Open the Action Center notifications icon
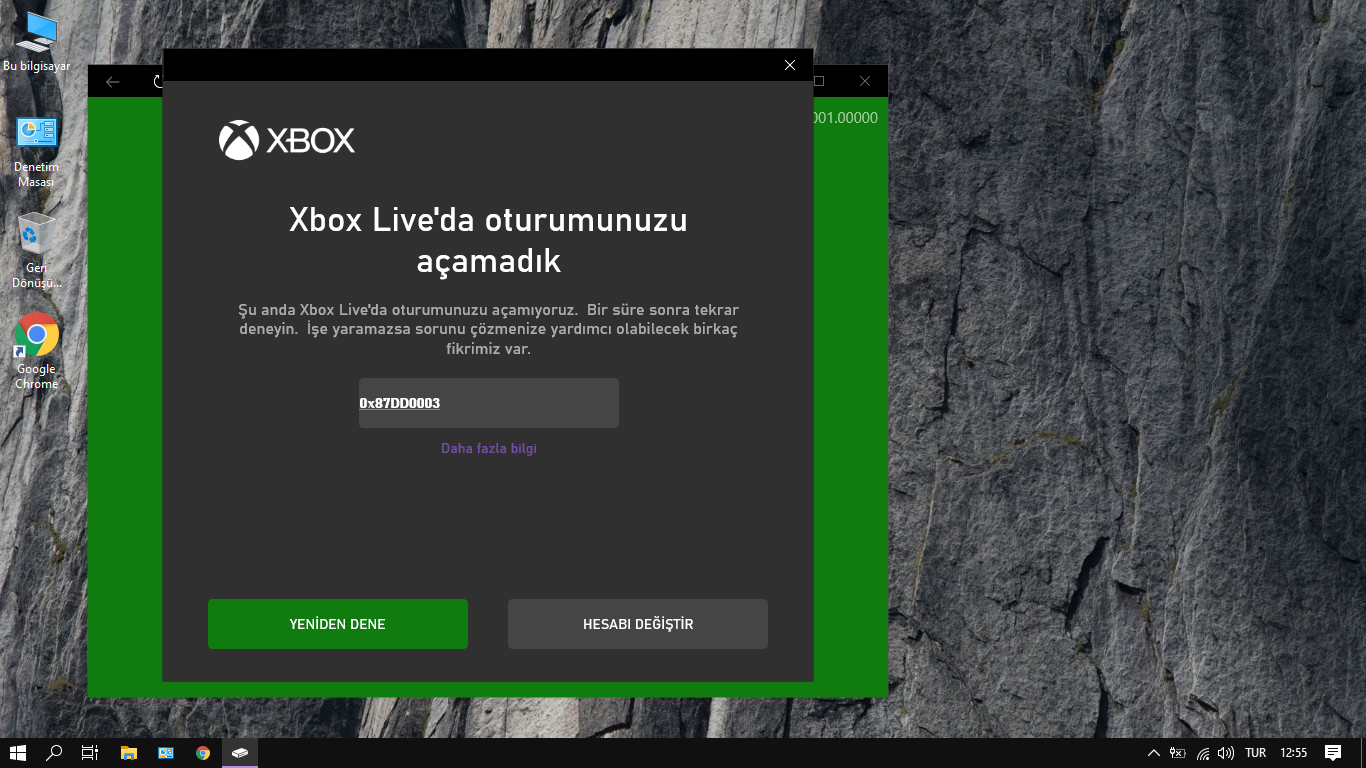 [1333, 753]
